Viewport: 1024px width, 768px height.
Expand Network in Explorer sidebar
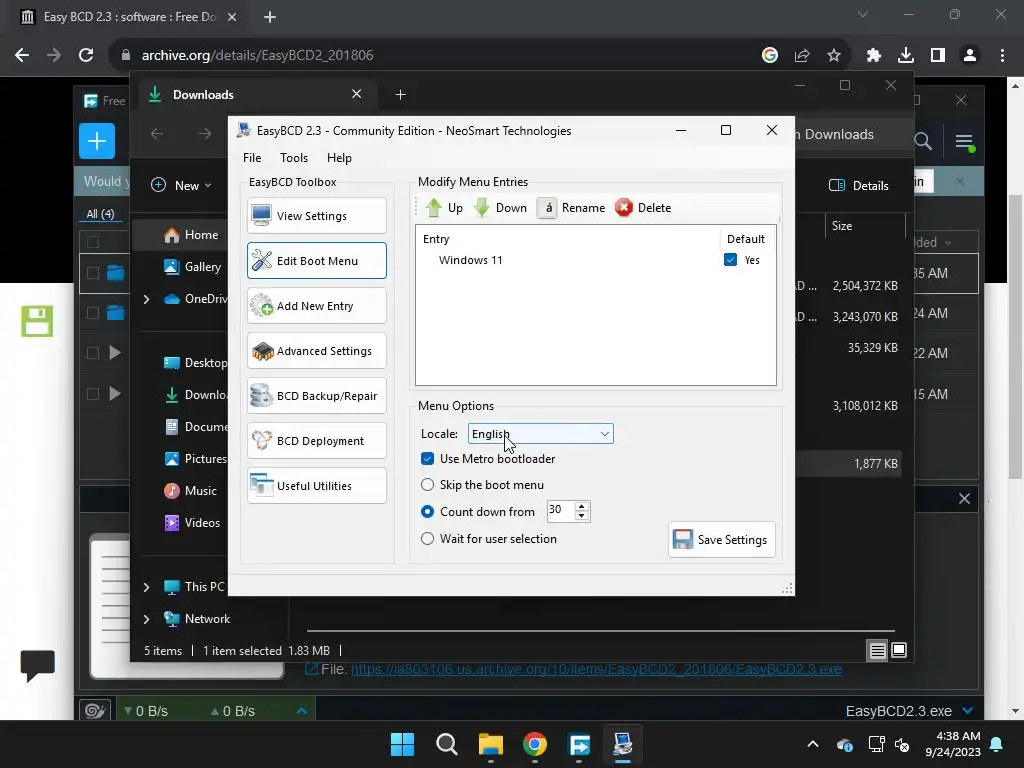coord(146,619)
